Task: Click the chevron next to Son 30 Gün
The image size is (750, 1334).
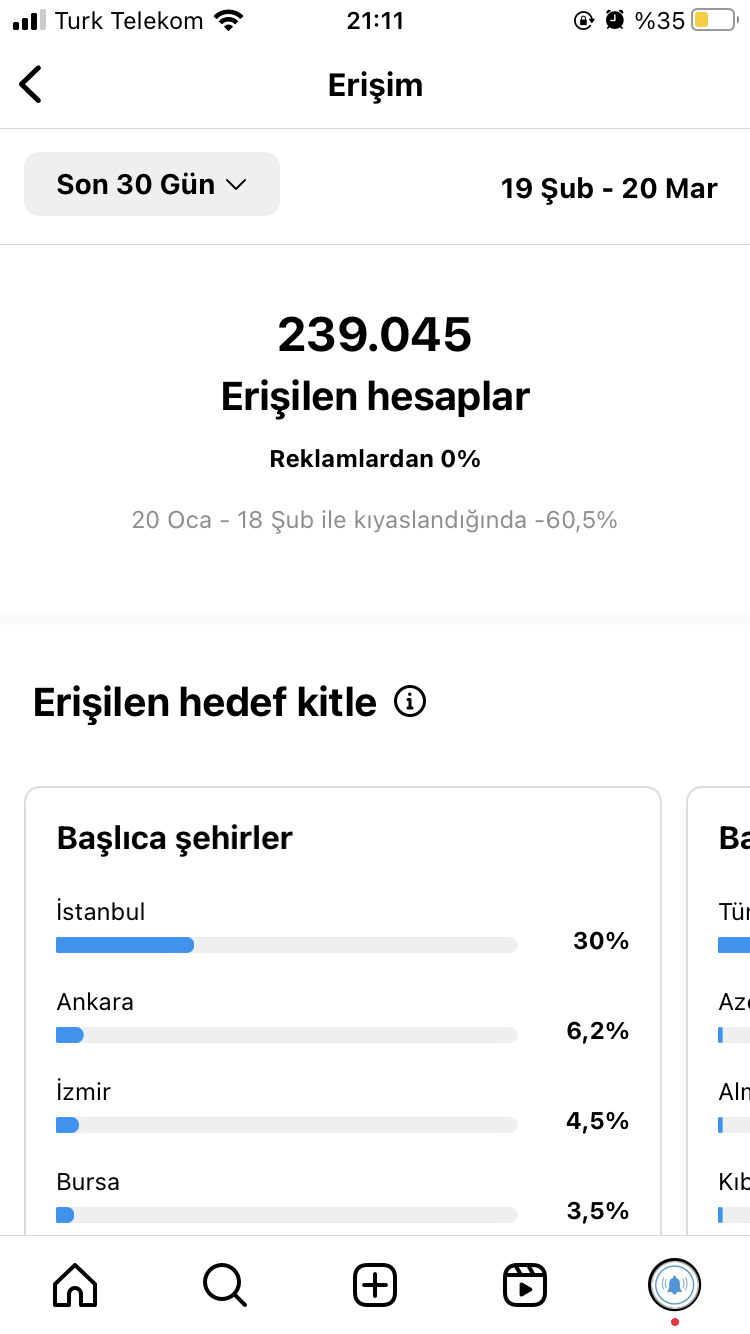Action: point(236,185)
